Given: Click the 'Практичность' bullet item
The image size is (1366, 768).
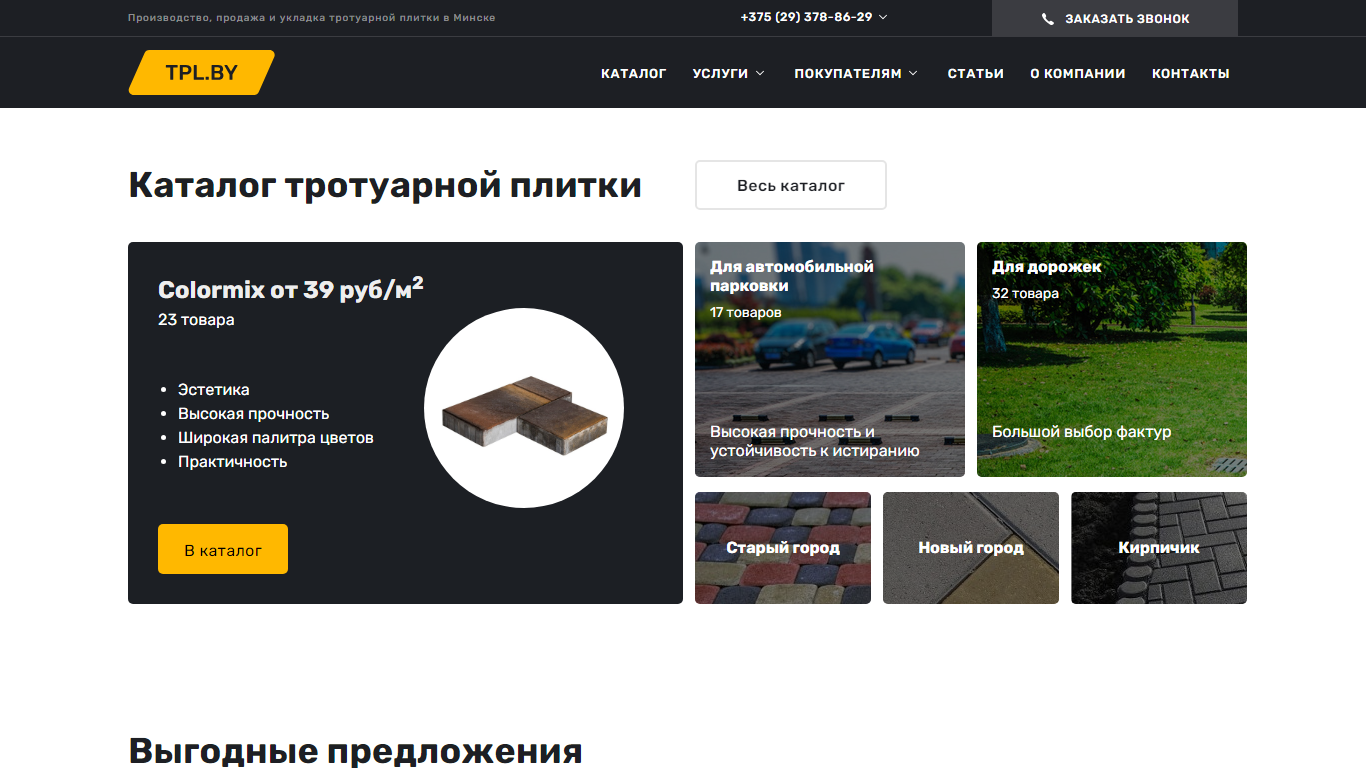Looking at the screenshot, I should tap(233, 462).
